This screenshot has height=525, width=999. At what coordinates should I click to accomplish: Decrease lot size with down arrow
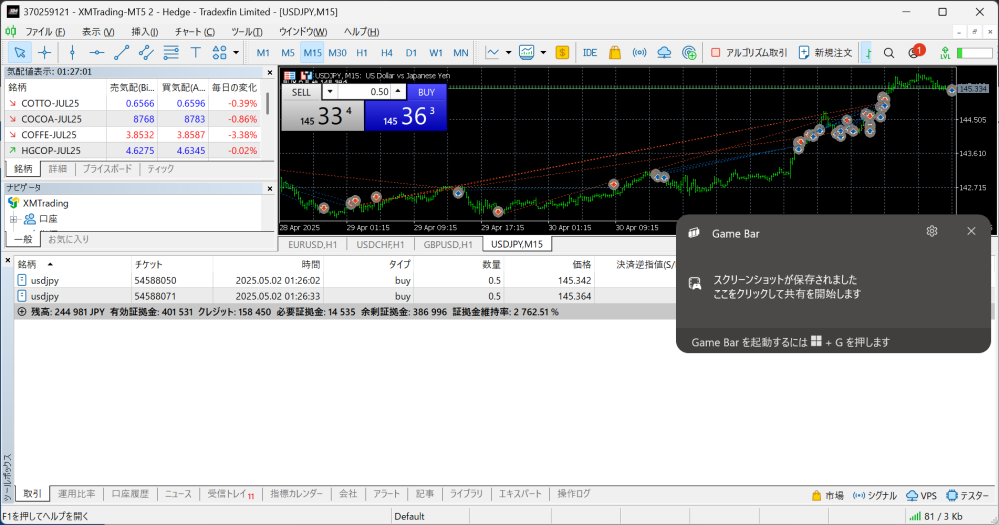pos(329,92)
